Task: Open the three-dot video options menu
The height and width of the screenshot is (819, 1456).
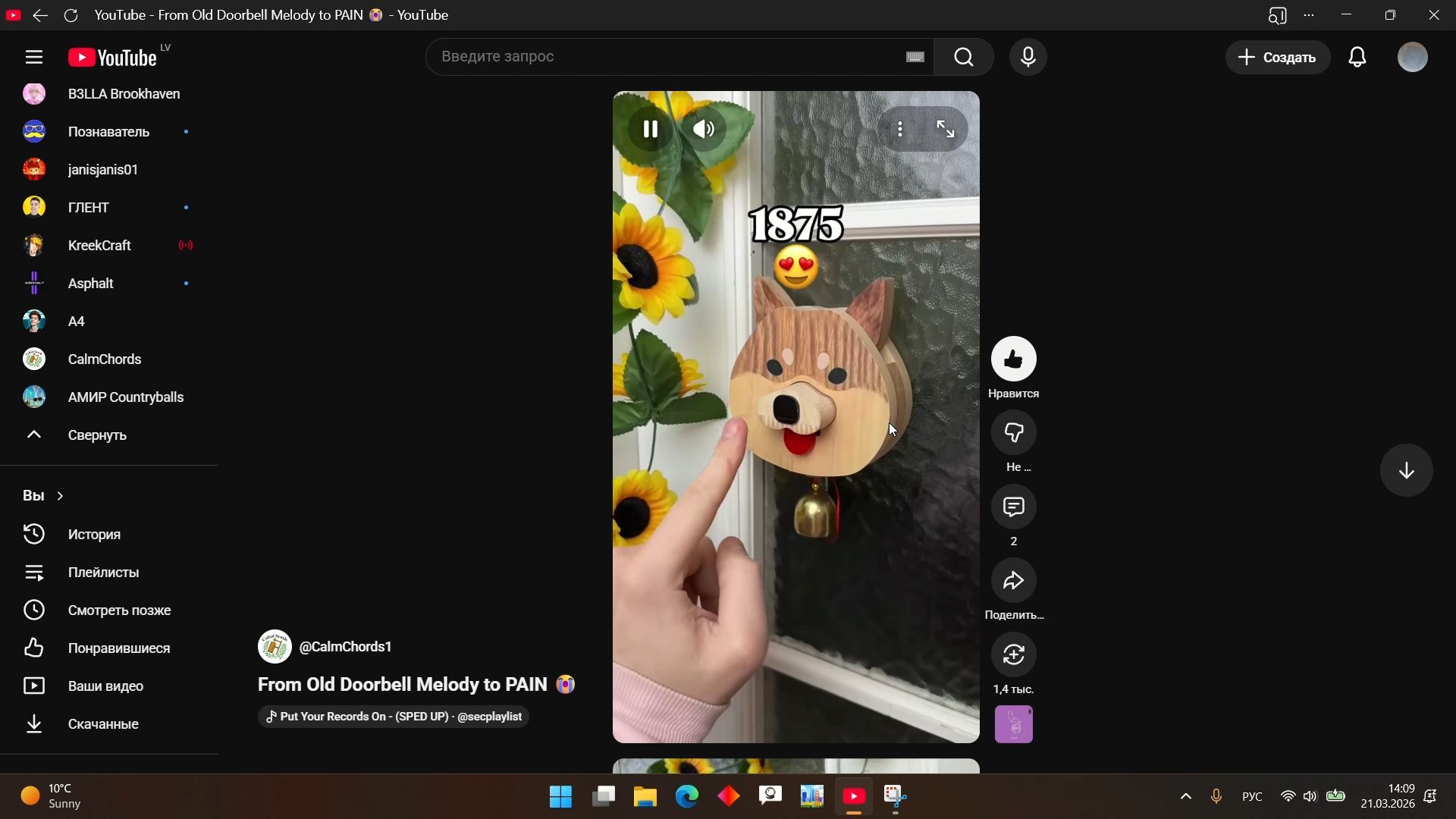Action: pos(899,130)
